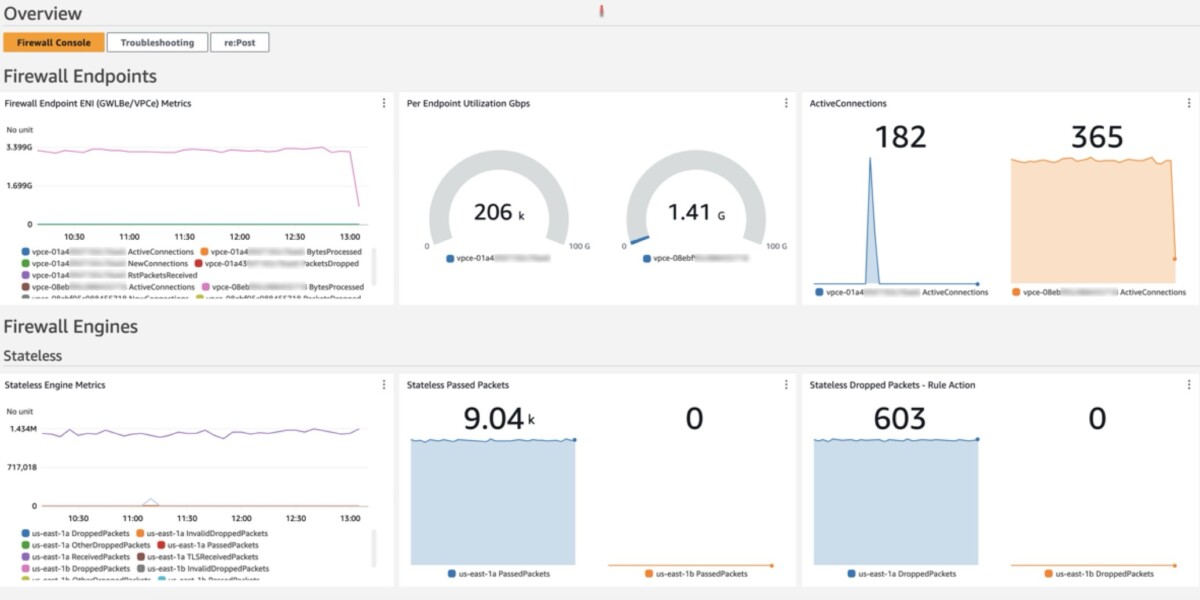Screen dimensions: 1200x600
Task: Click the red us-east-1a PassedPackets legend swatch
Action: tap(160, 546)
